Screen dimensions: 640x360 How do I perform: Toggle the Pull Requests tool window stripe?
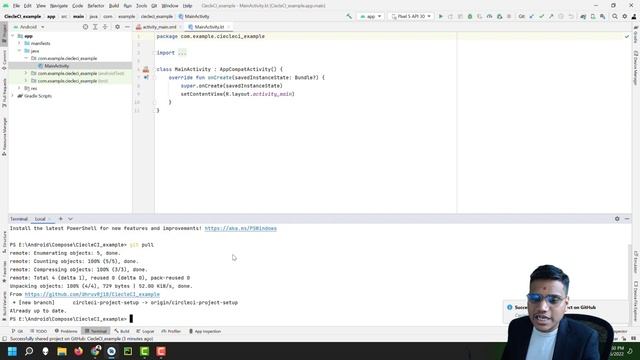click(x=4, y=93)
